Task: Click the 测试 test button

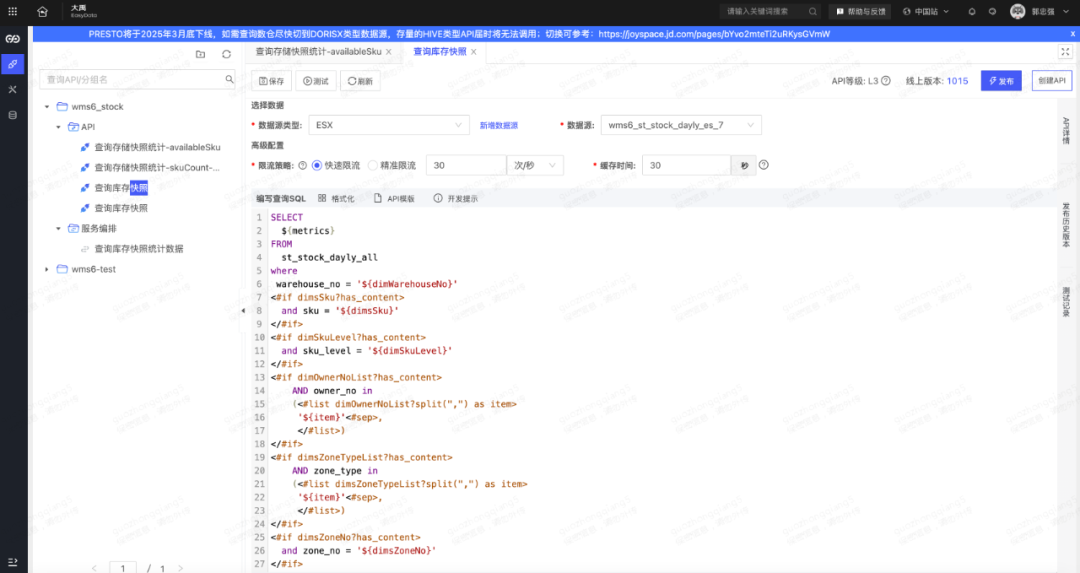Action: pos(315,81)
